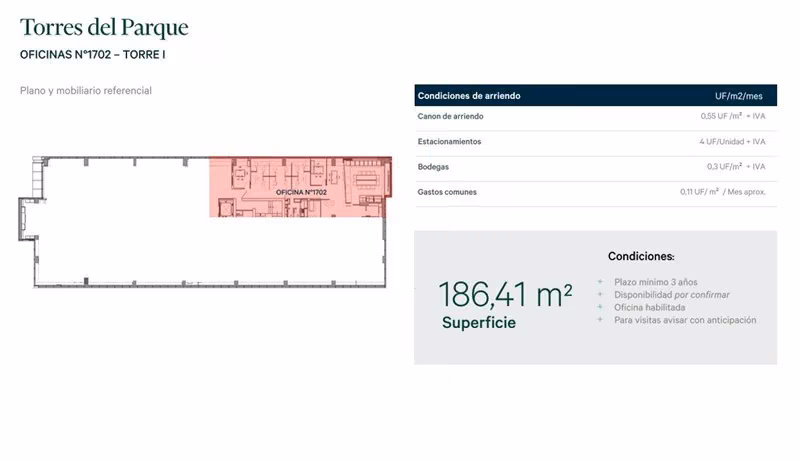Select the Estacionamientos row label

pos(449,142)
